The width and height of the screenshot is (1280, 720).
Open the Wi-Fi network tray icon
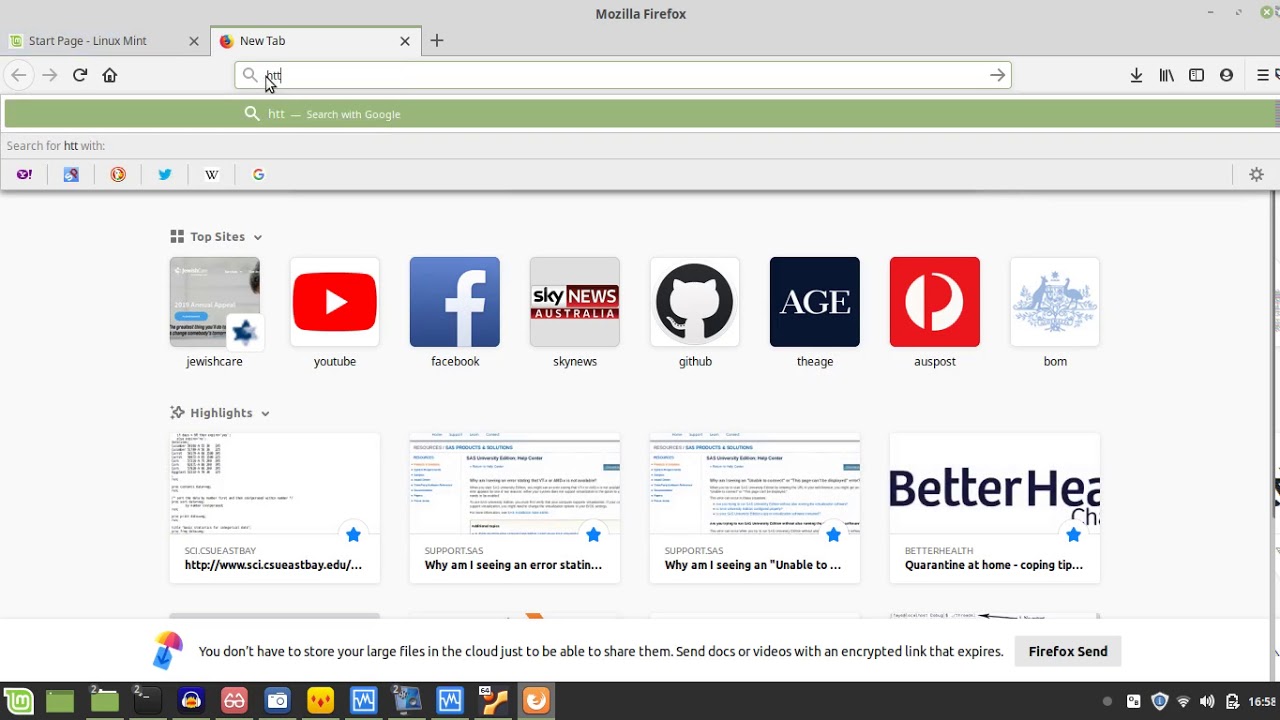pos(1183,701)
